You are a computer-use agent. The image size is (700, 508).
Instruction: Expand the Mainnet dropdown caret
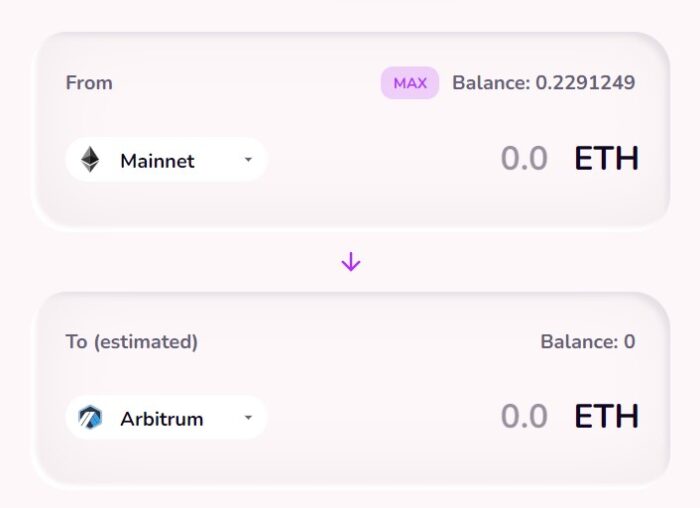coord(248,159)
